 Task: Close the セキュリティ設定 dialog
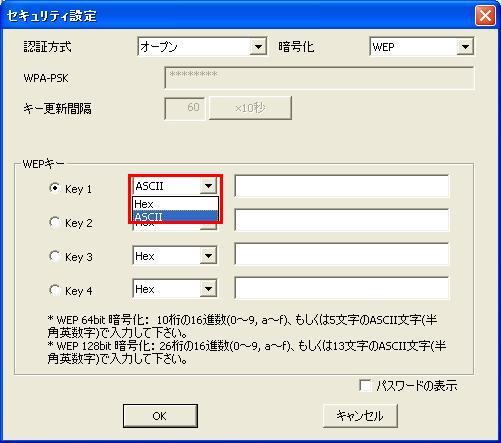click(485, 15)
